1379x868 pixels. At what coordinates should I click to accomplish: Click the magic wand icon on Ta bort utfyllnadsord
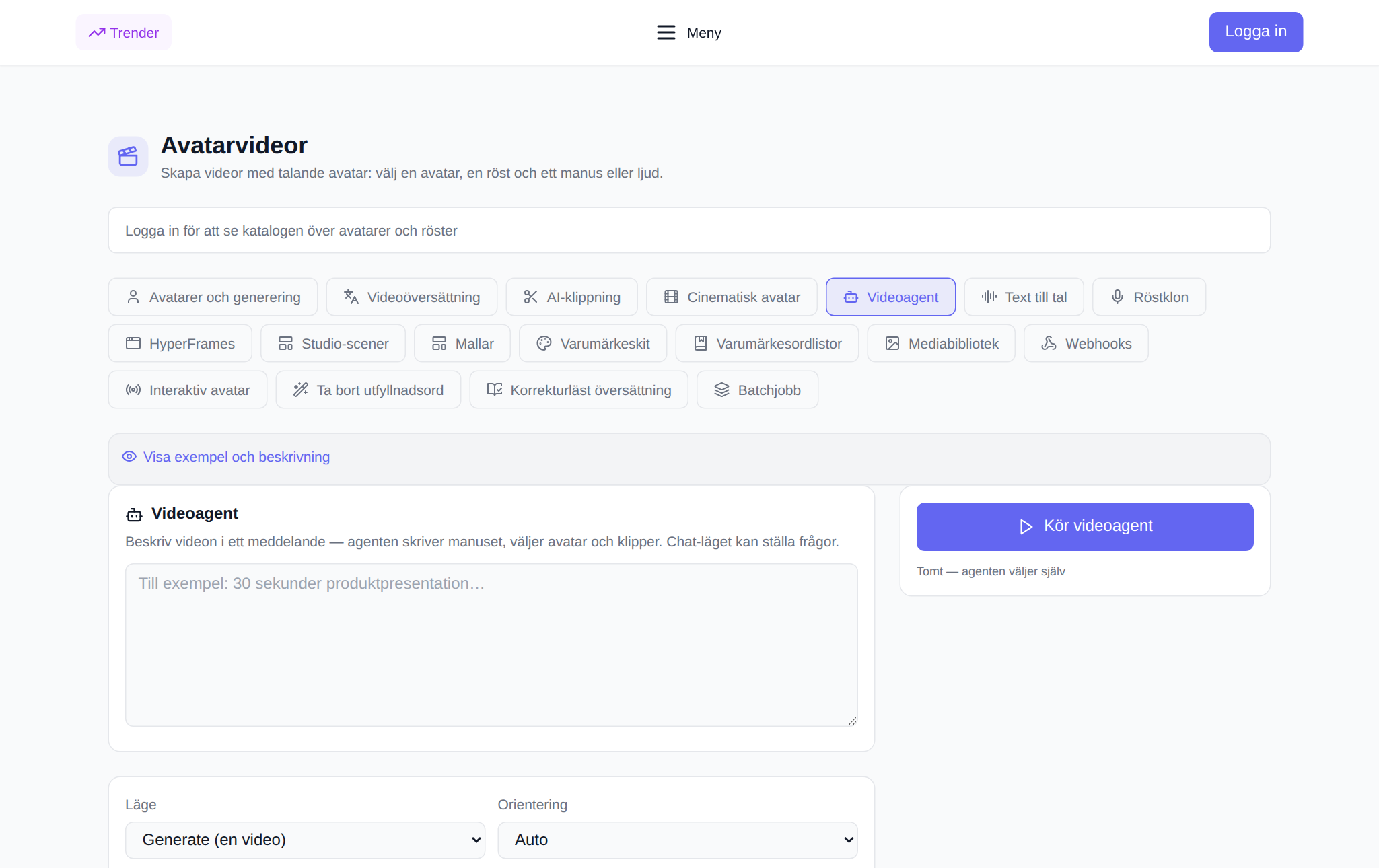pyautogui.click(x=300, y=390)
